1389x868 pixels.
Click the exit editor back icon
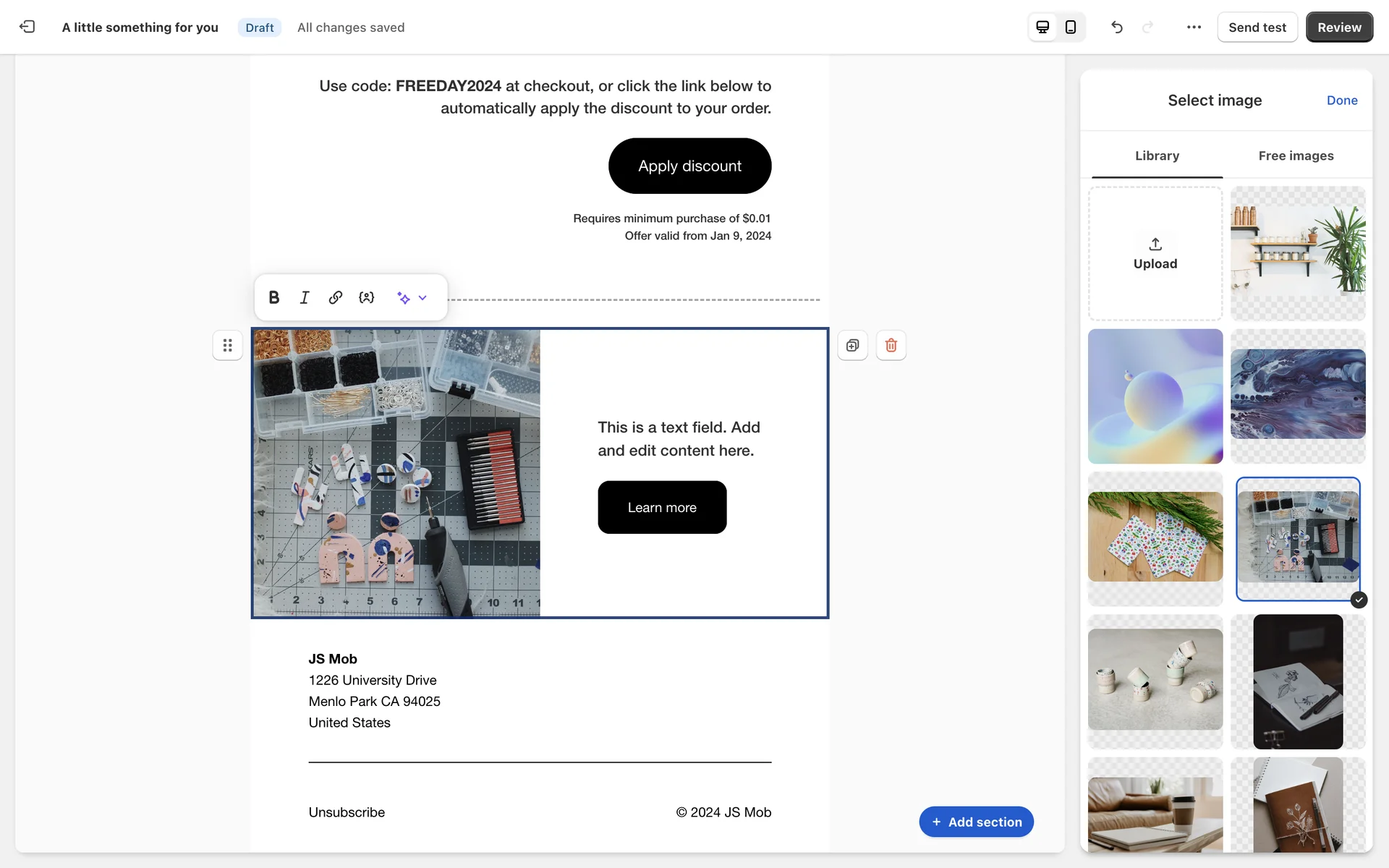[x=27, y=27]
